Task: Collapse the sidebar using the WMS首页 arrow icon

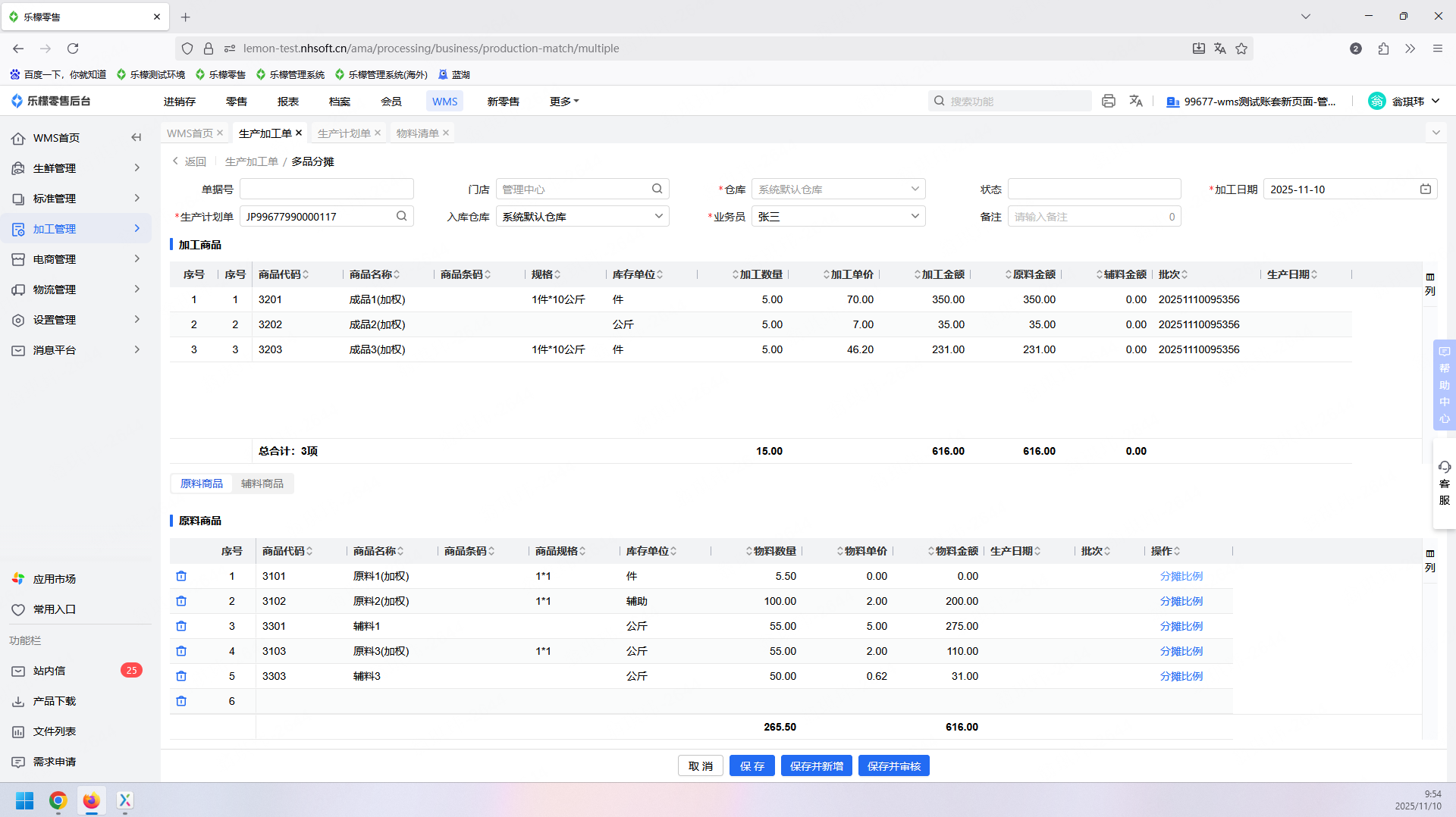Action: click(x=136, y=137)
